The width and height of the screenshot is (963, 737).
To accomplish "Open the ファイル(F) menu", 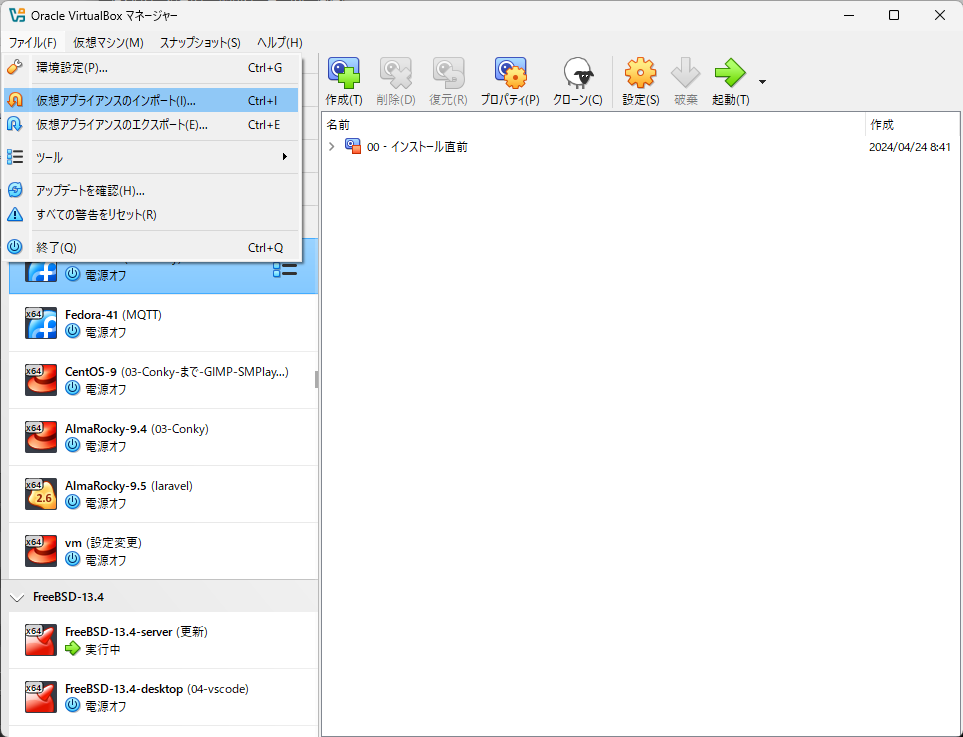I will (x=33, y=42).
